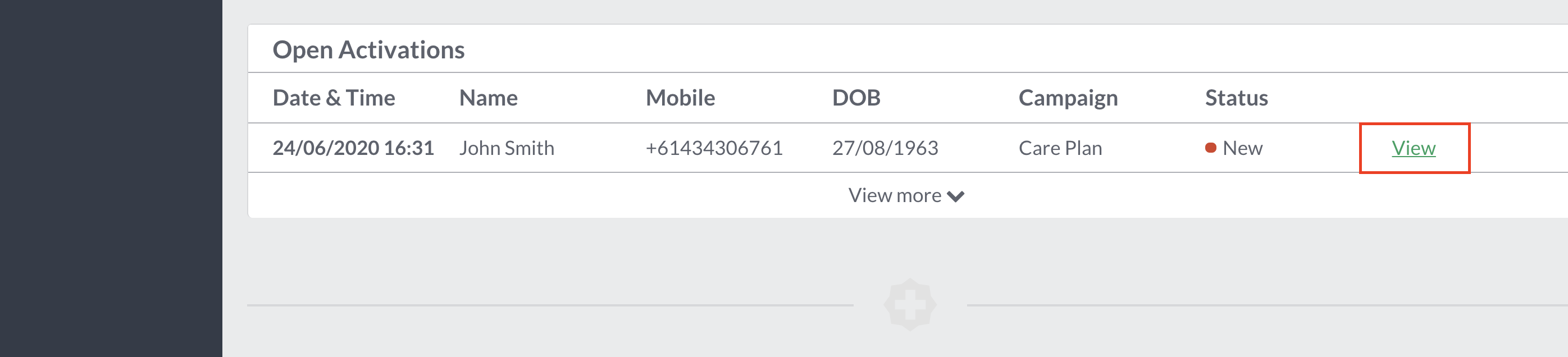The image size is (1568, 357).
Task: Click the Status column header
Action: (1236, 98)
